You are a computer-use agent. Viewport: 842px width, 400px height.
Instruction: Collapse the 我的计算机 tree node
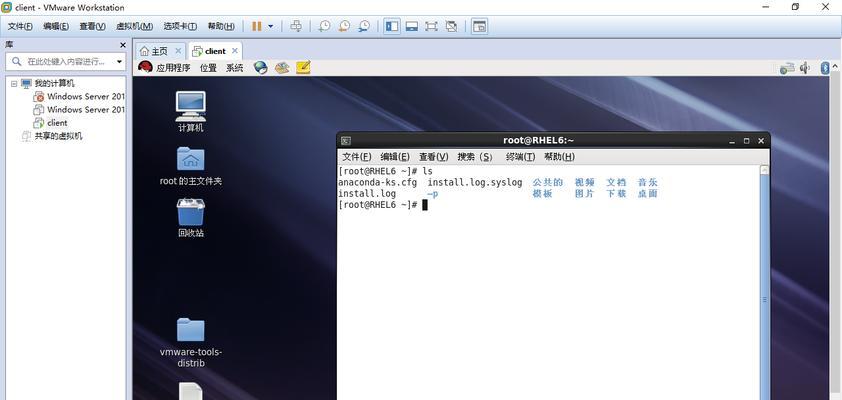pyautogui.click(x=14, y=84)
